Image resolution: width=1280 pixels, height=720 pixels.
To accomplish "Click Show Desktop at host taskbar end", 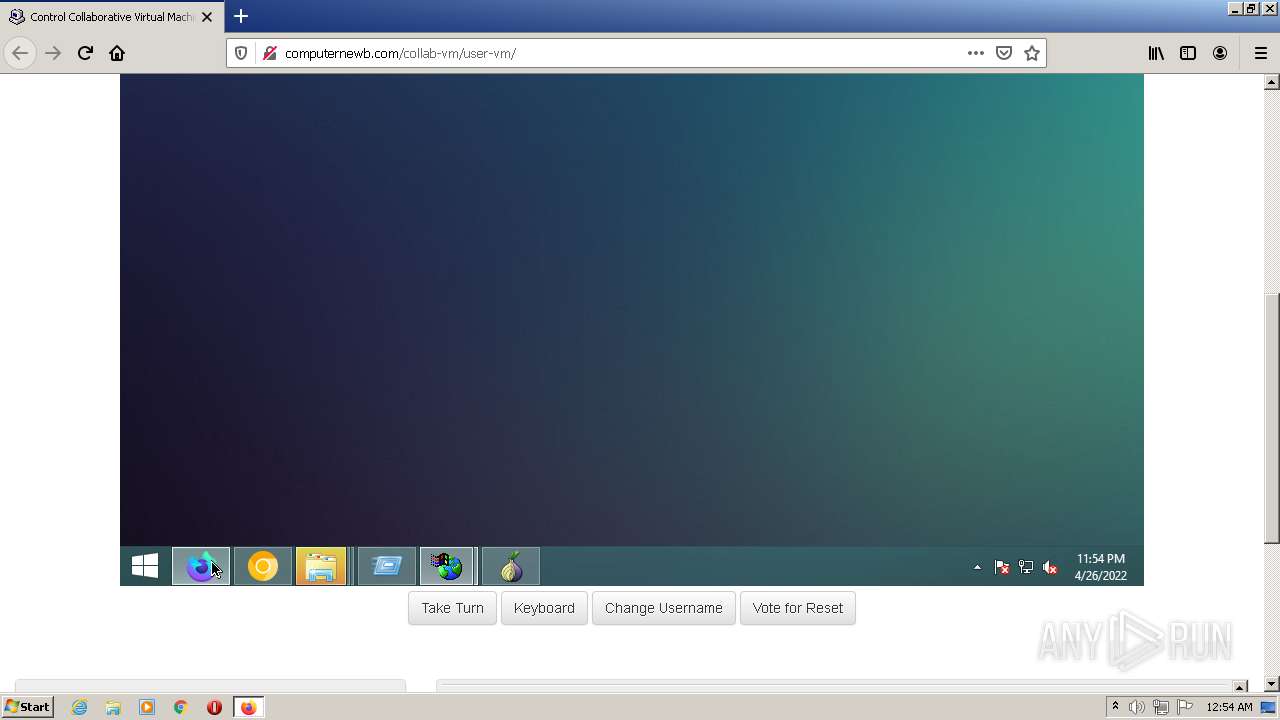I will click(x=1269, y=707).
